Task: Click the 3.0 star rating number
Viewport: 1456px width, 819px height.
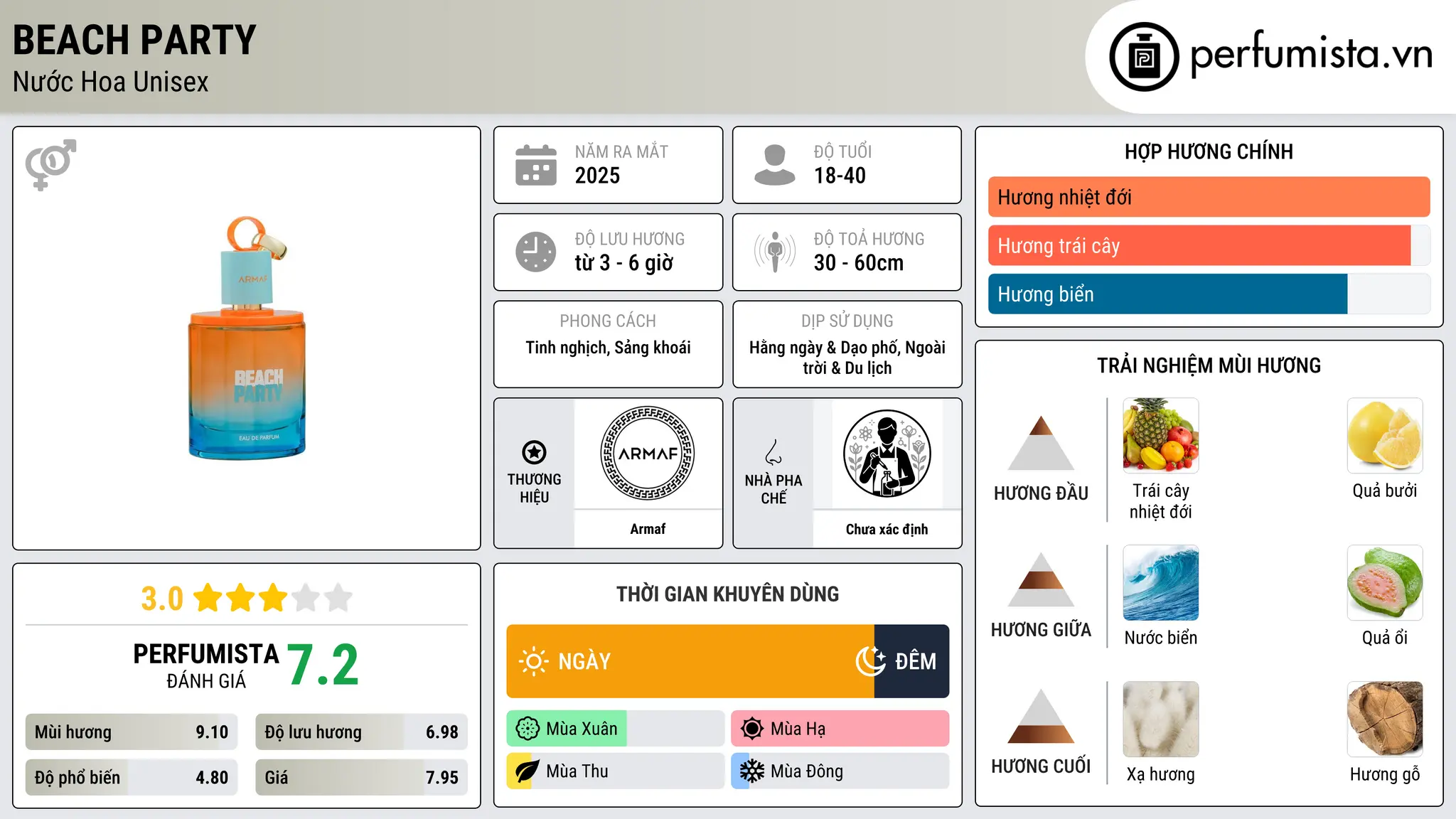Action: point(162,599)
